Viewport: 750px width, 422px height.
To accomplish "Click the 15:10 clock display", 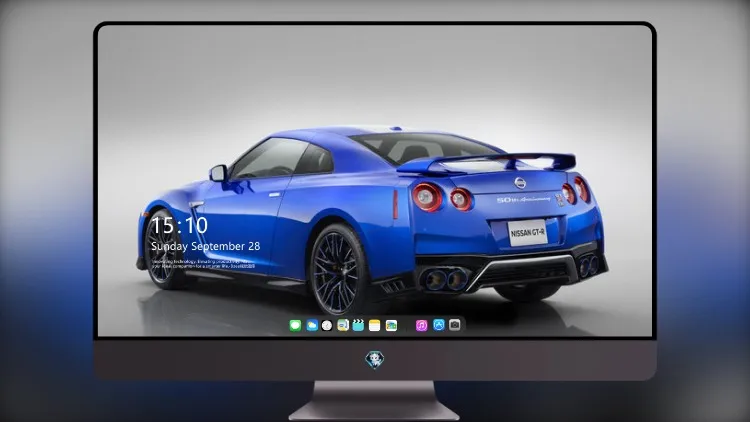I will pos(179,225).
